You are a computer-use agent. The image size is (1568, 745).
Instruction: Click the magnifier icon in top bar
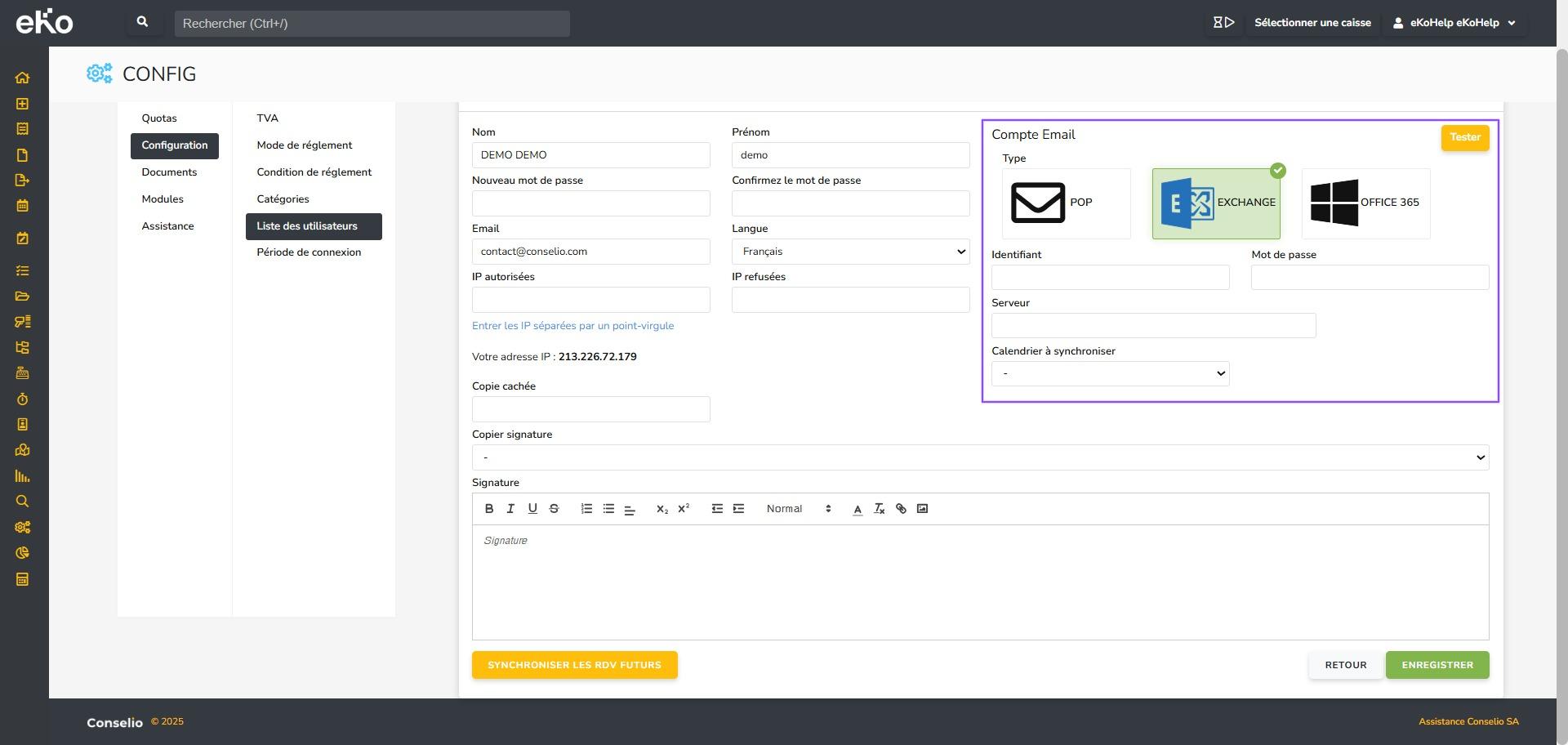(143, 23)
